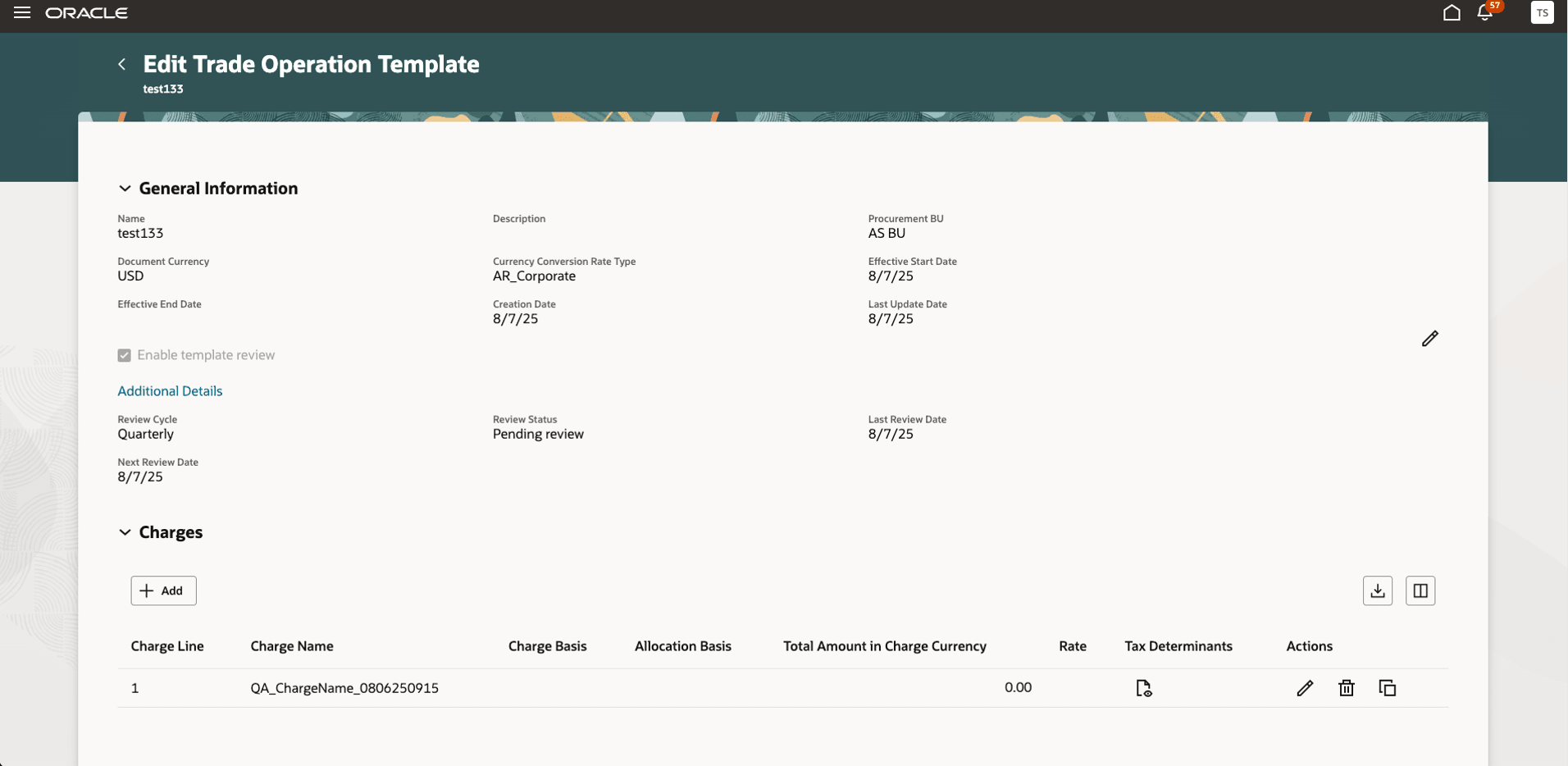Viewport: 1568px width, 766px height.
Task: Open the Additional Details link
Action: (170, 391)
